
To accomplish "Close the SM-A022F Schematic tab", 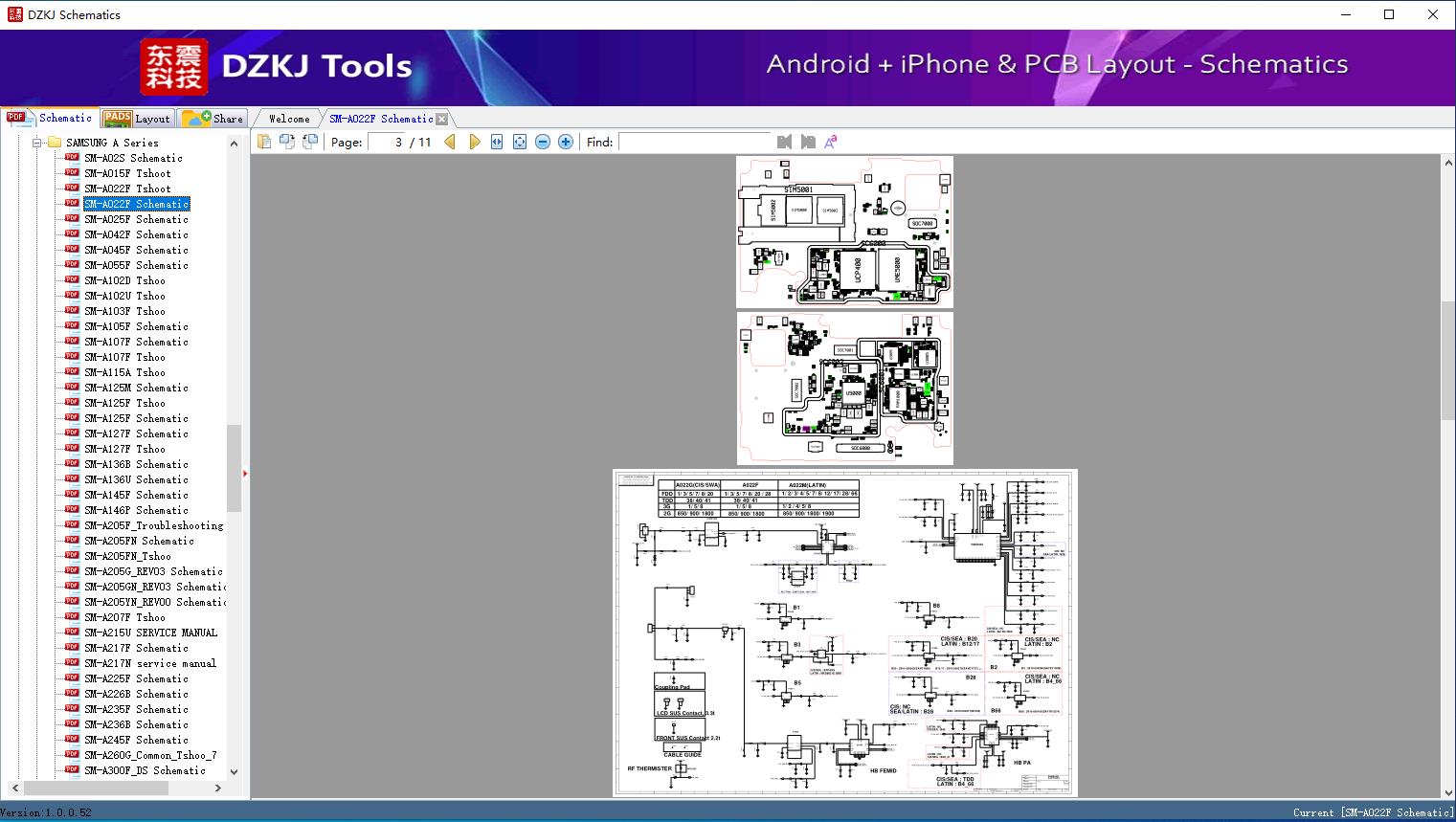I will pos(441,119).
